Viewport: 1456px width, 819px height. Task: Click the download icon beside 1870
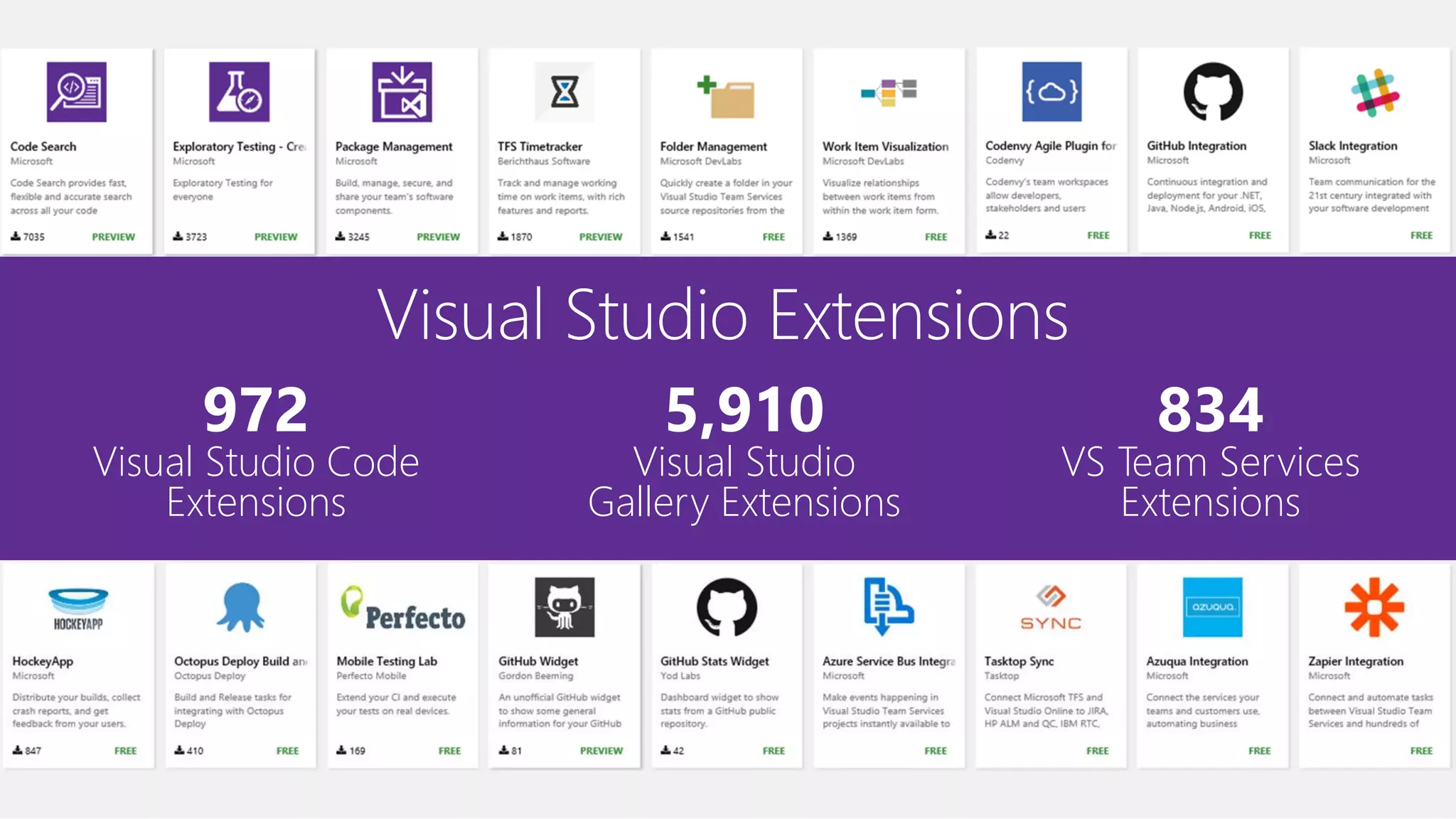coord(503,236)
